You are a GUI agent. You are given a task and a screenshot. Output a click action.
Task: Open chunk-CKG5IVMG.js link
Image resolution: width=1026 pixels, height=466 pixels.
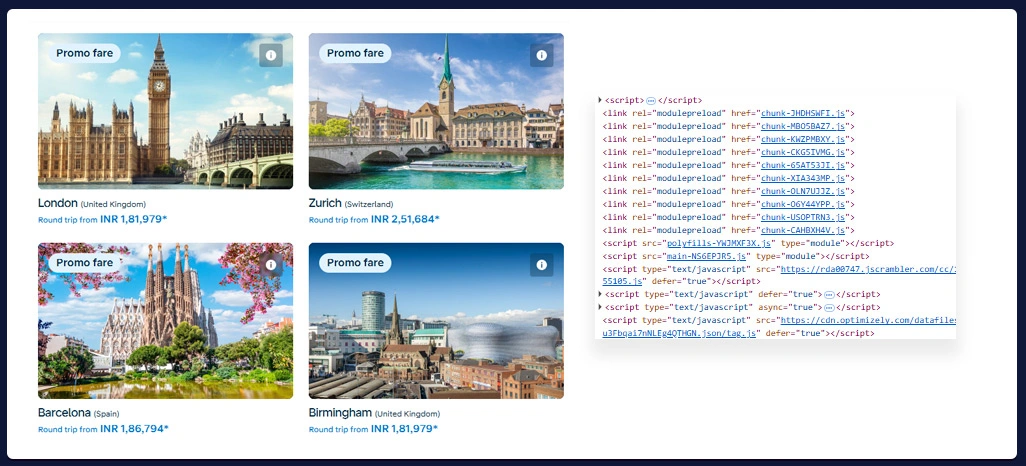[x=803, y=152]
